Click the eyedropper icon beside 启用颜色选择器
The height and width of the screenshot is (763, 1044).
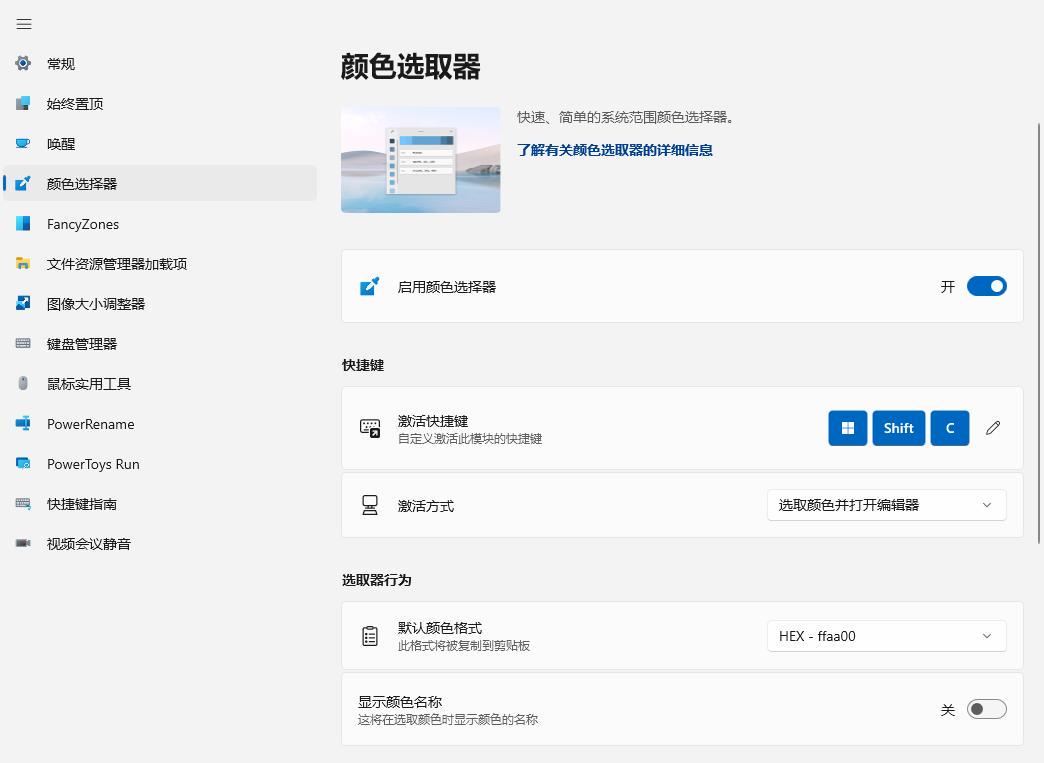click(x=370, y=286)
